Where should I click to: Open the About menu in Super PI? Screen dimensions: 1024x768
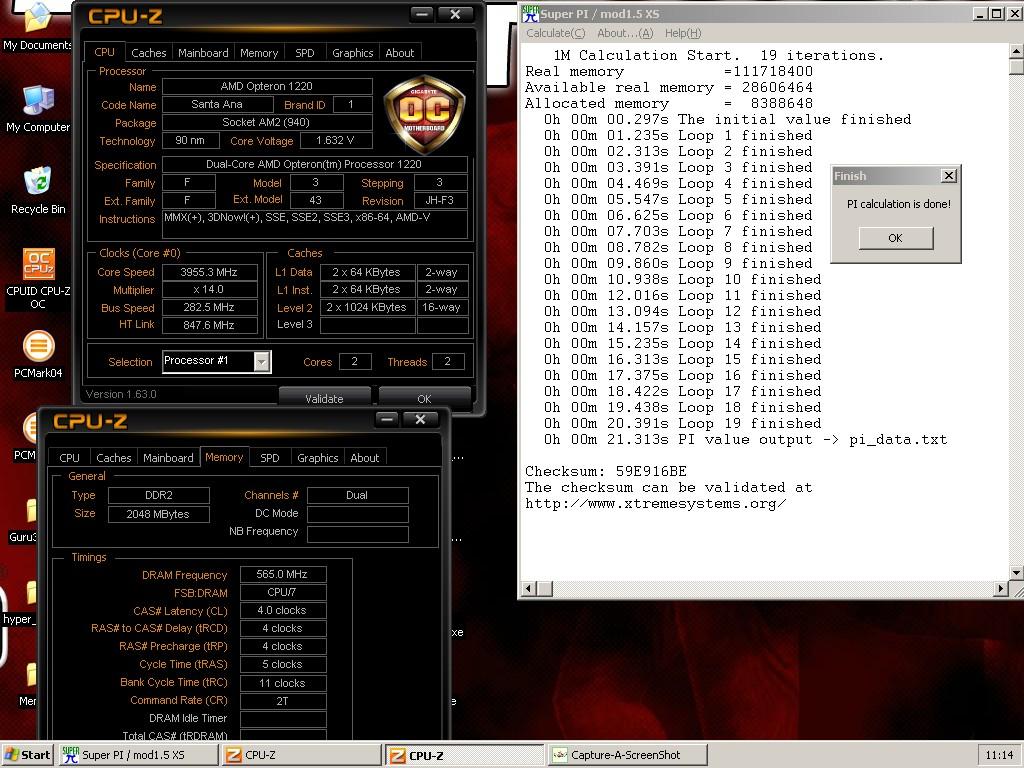pos(625,33)
